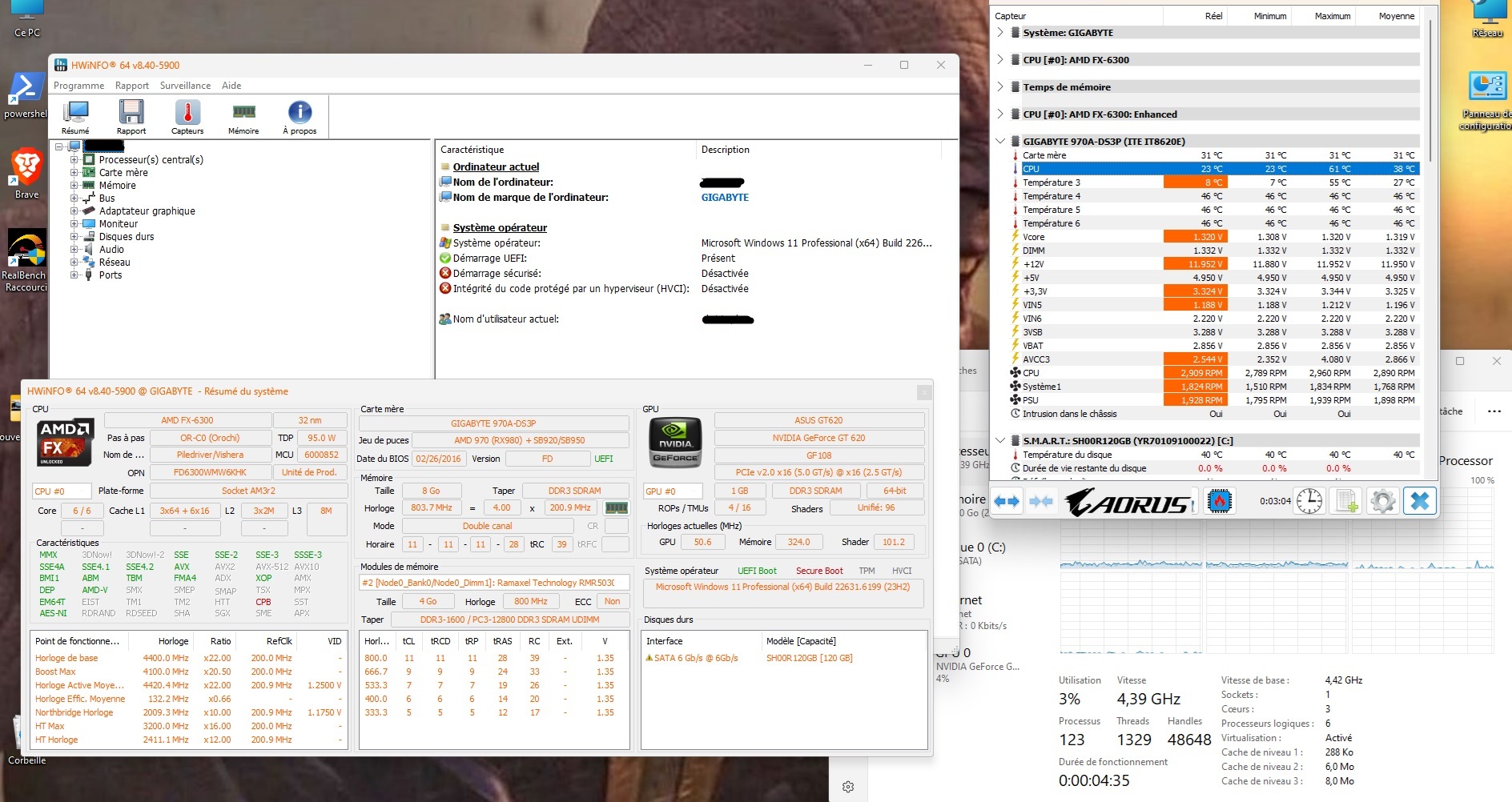Viewport: 1512px width, 802px height.
Task: Open the Résumé summary view
Action: 77,115
